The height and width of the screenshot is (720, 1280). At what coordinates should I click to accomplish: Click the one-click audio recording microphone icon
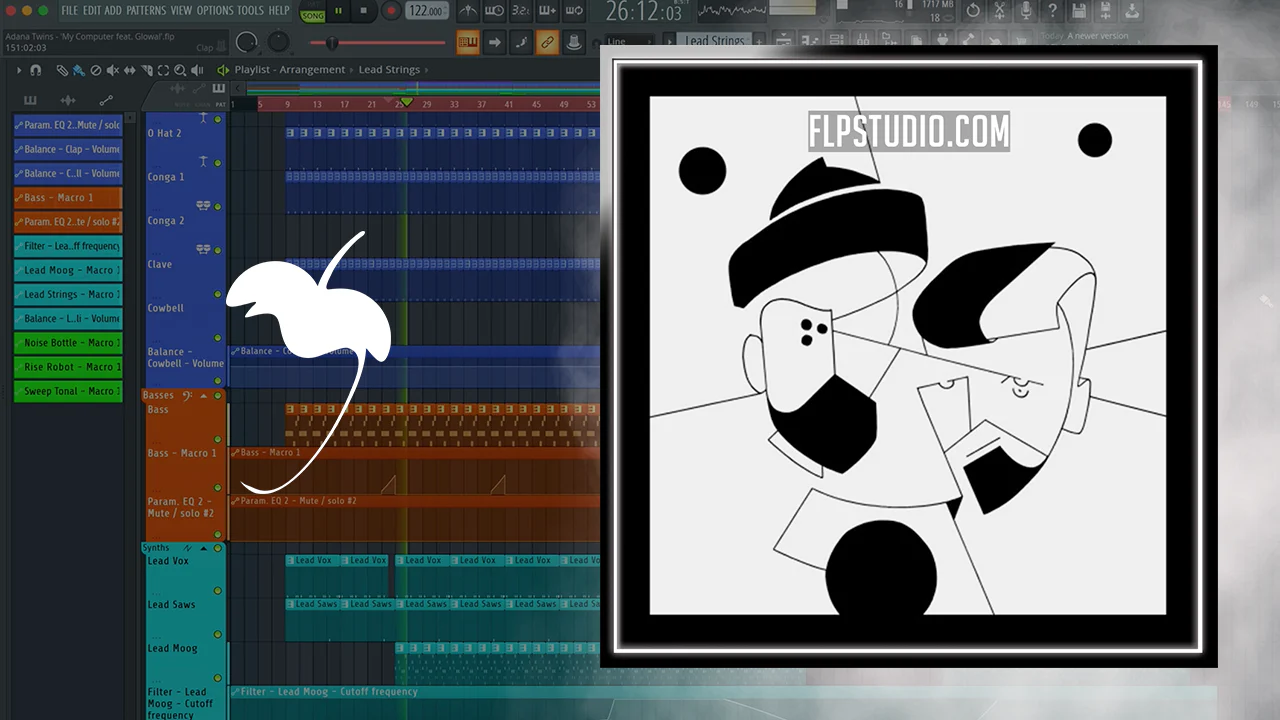pos(1026,12)
